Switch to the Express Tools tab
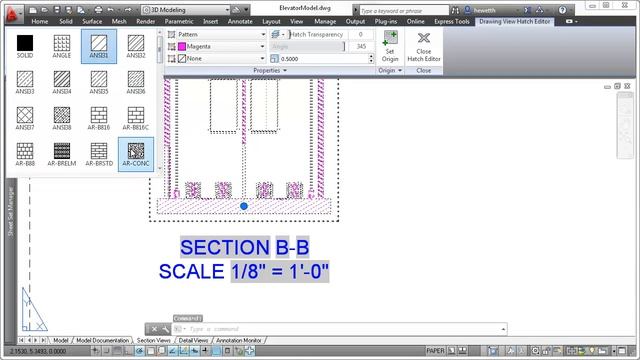This screenshot has height=360, width=640. 451,21
